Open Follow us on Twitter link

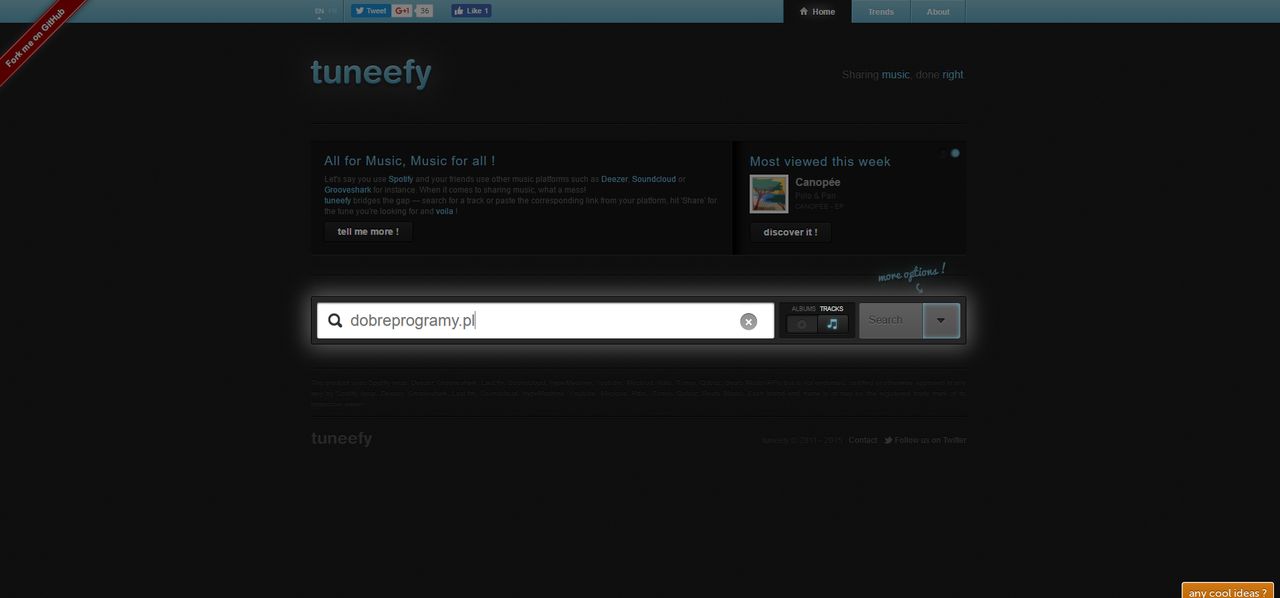pyautogui.click(x=925, y=440)
